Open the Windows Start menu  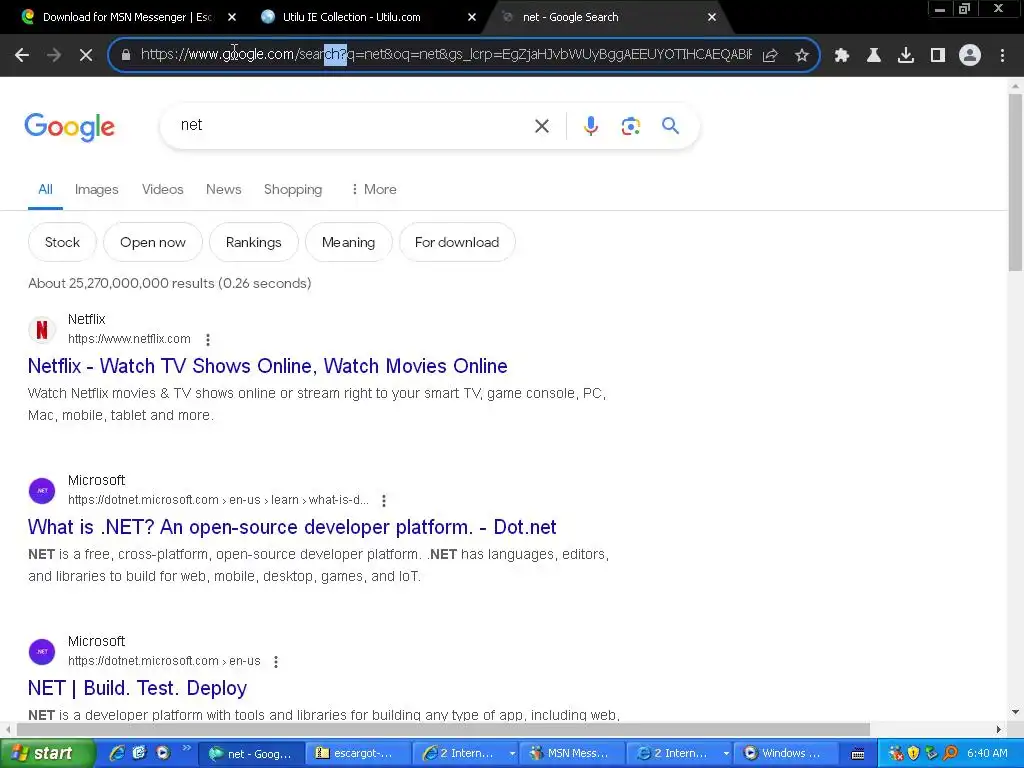click(x=47, y=754)
